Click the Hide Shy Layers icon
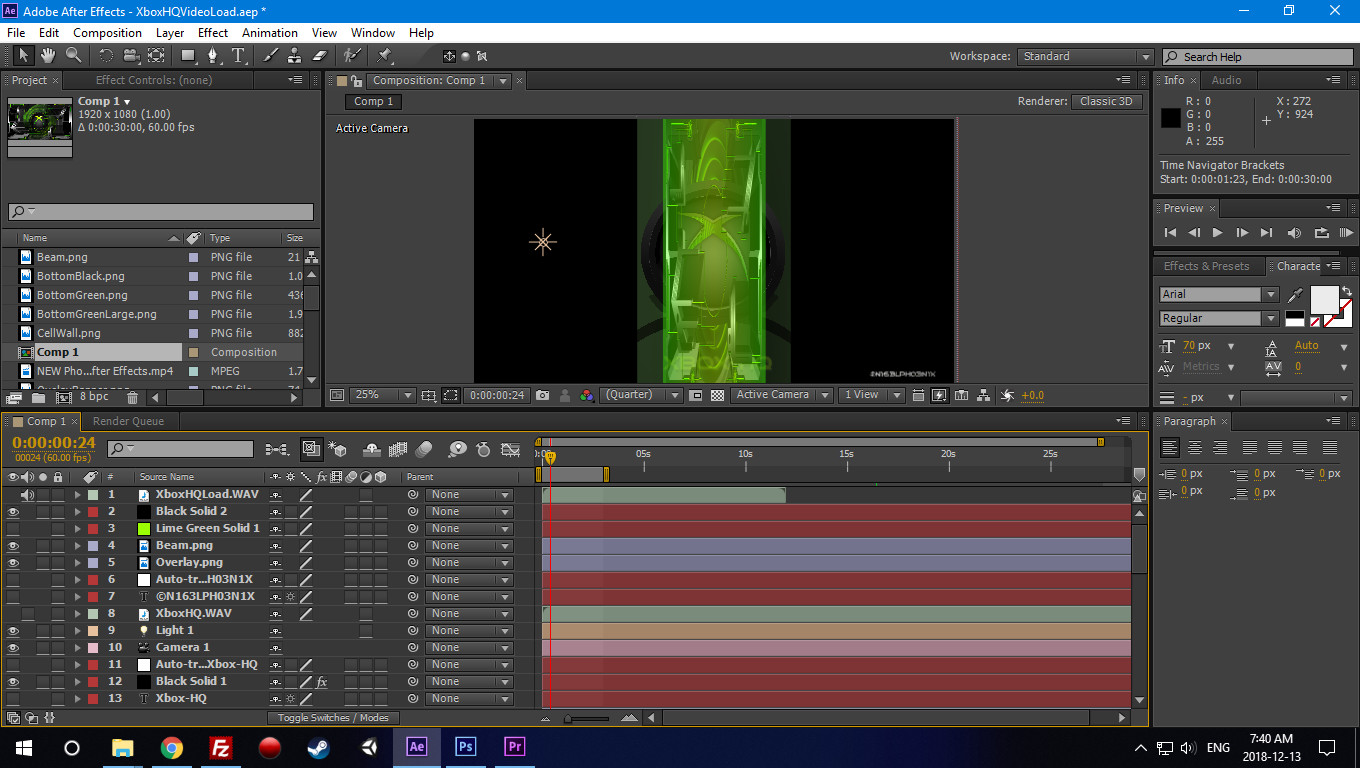Image resolution: width=1360 pixels, height=768 pixels. tap(371, 450)
